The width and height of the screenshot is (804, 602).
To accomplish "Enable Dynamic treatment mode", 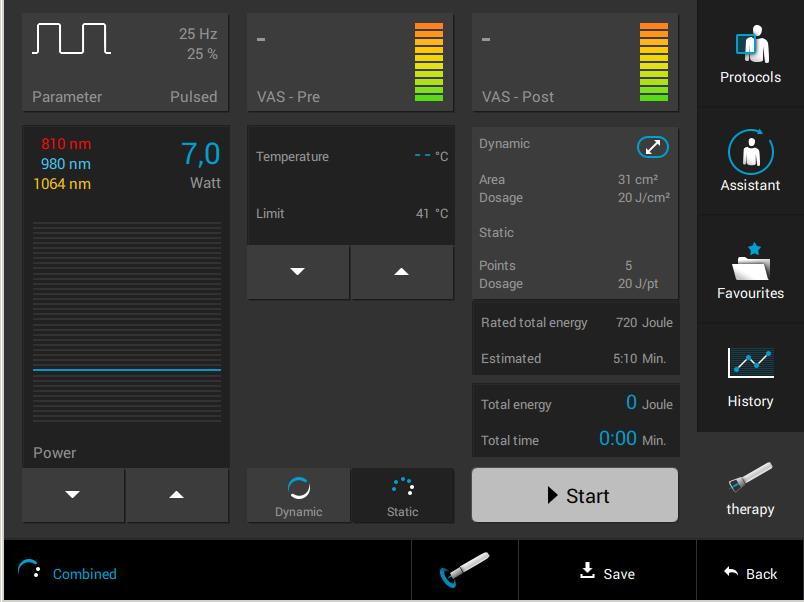I will [298, 493].
